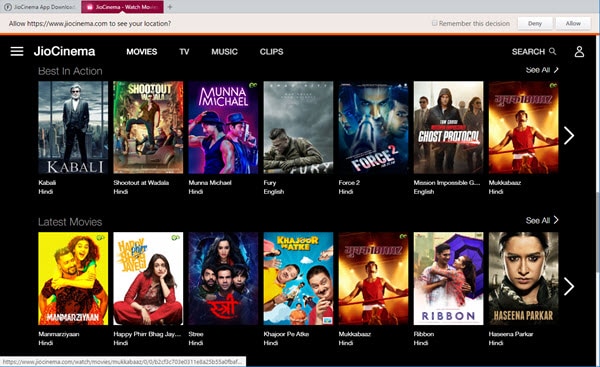See All in Best In Action
Viewport: 600px width, 367px height.
(x=542, y=70)
